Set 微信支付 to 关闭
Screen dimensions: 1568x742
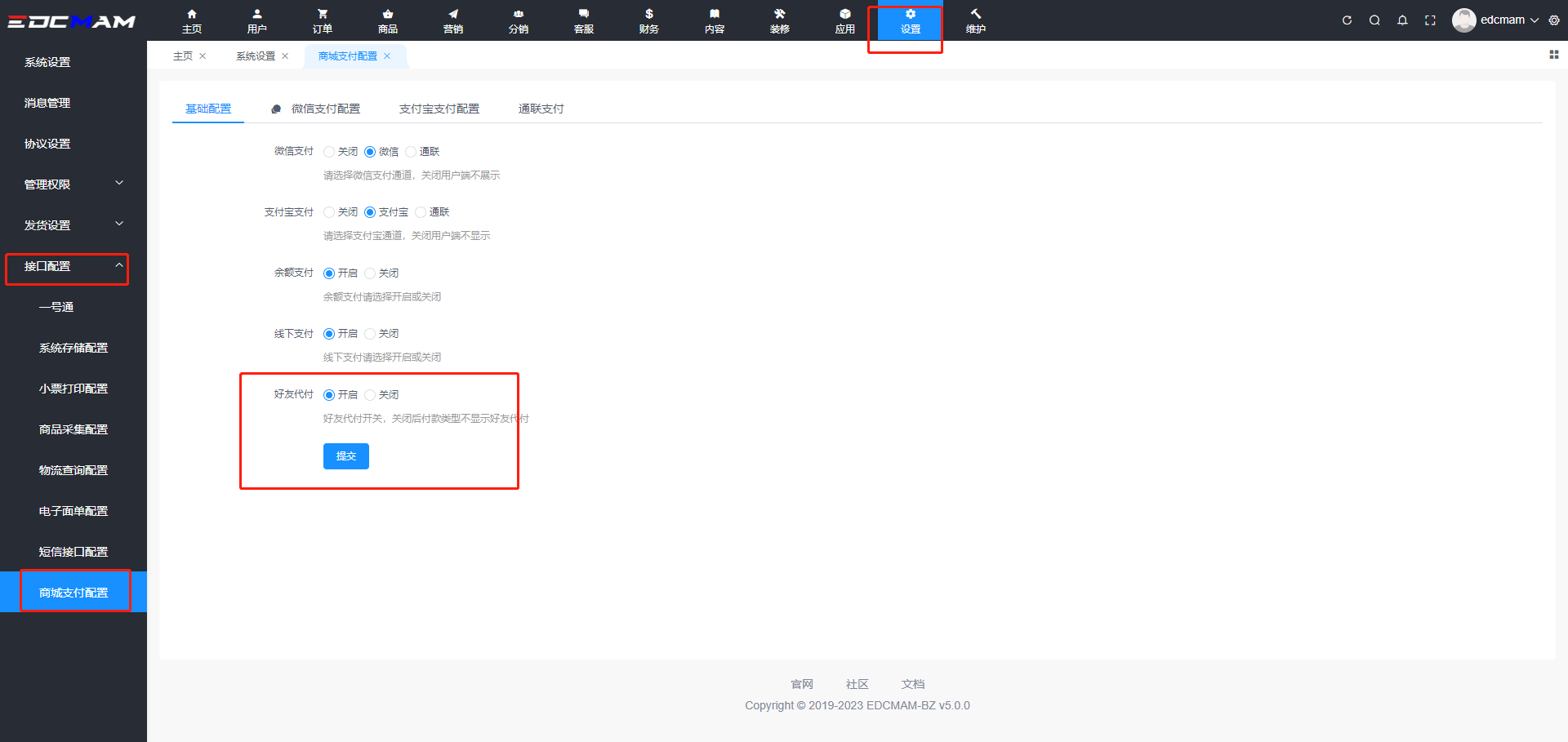[329, 152]
